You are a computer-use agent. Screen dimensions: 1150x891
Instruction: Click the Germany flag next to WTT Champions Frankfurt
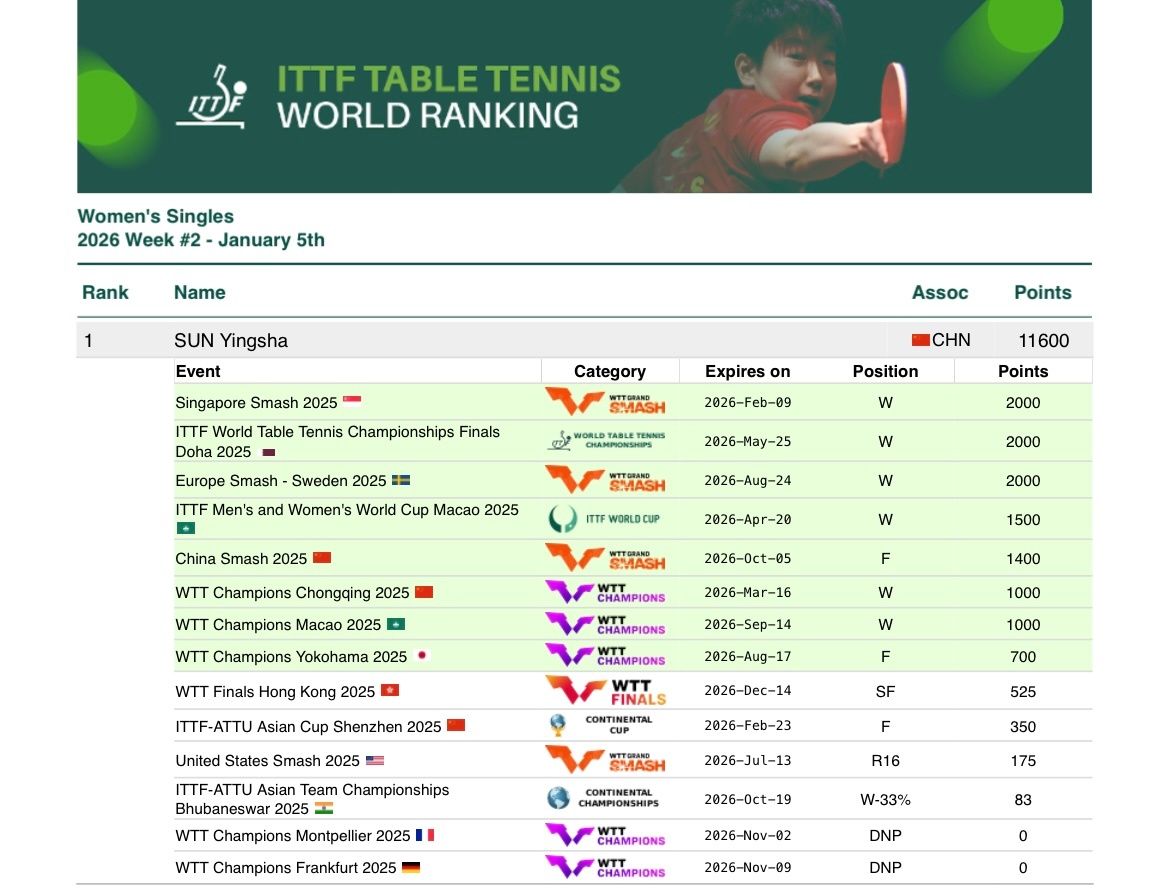(x=411, y=868)
